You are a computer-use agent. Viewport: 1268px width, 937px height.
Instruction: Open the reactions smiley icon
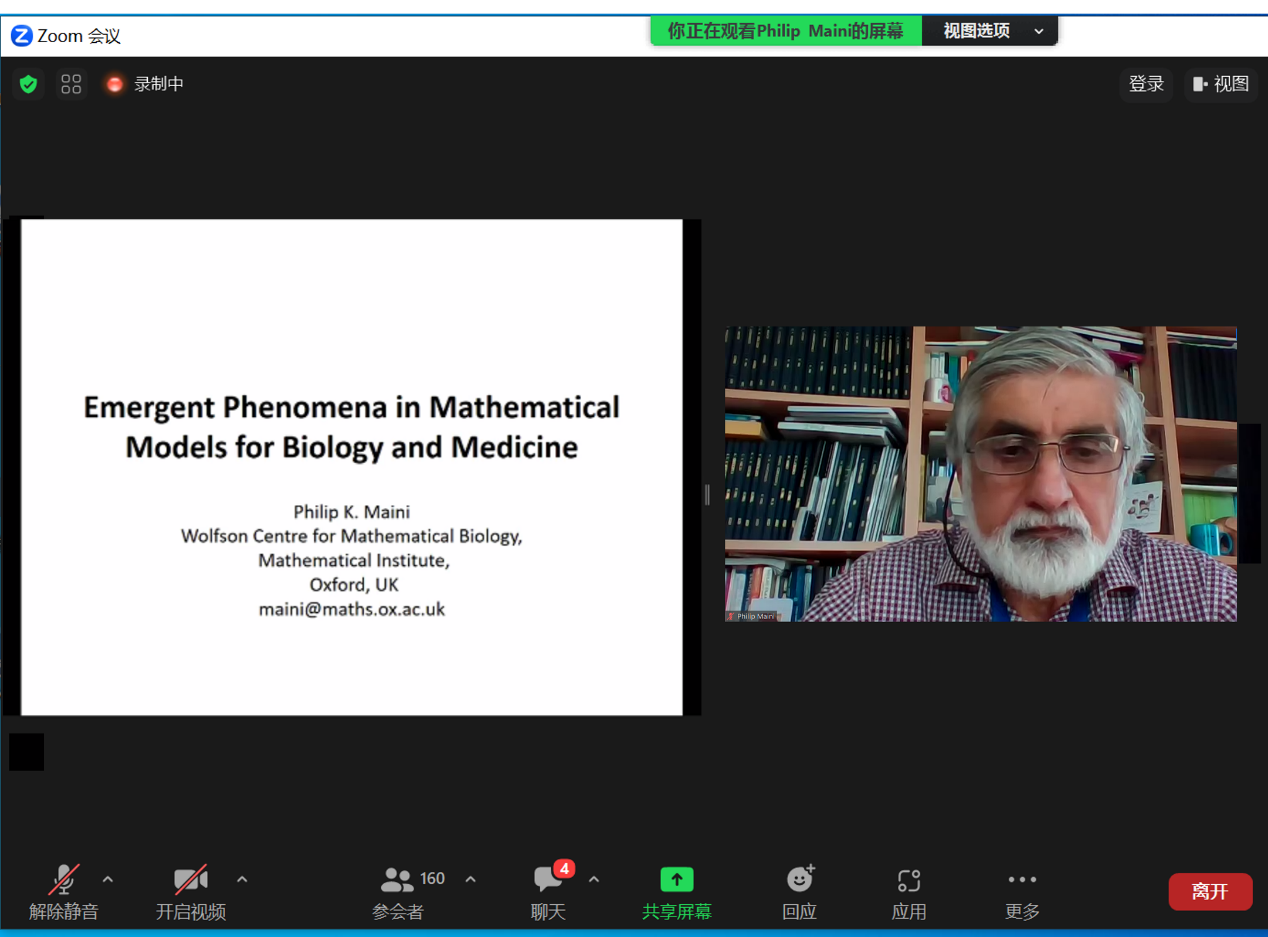[x=800, y=880]
